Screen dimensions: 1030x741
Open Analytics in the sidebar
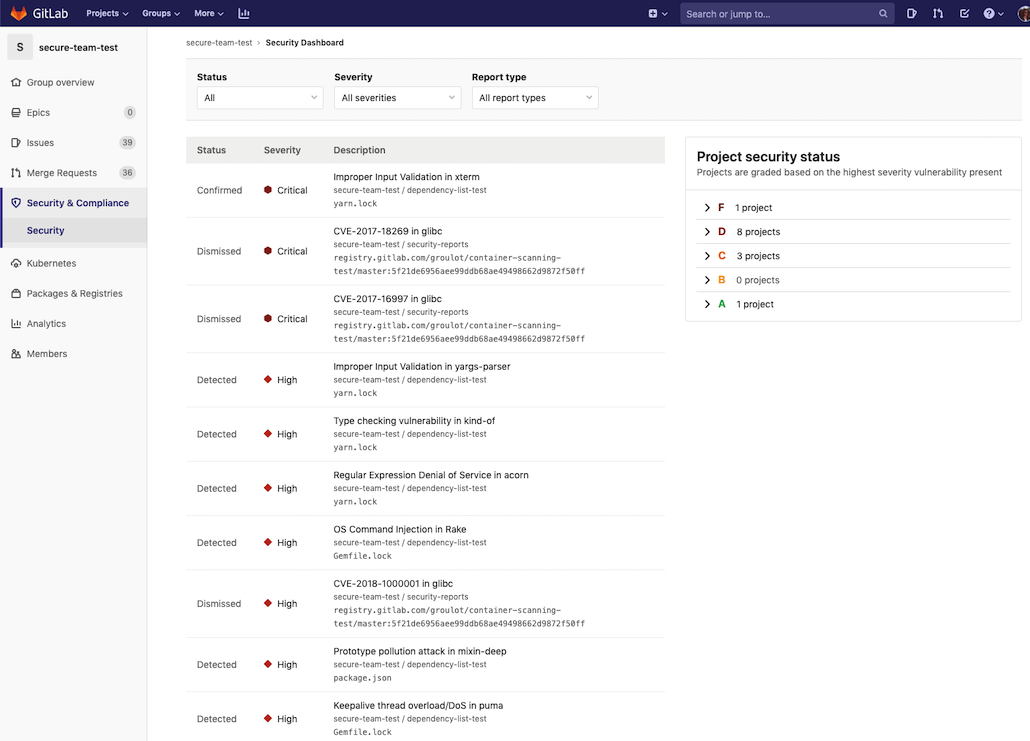click(45, 323)
